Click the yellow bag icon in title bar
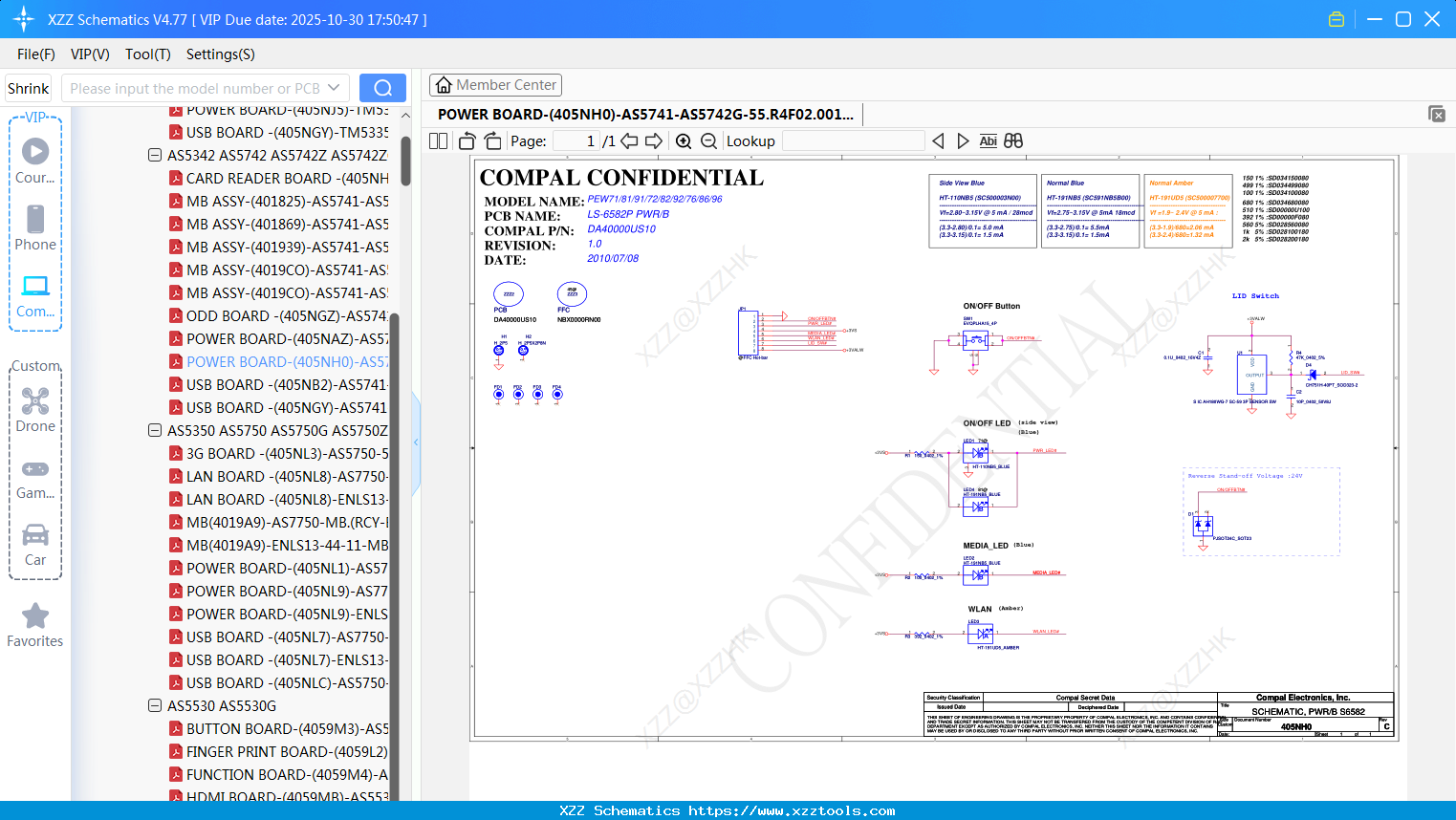The image size is (1456, 820). pyautogui.click(x=1336, y=19)
